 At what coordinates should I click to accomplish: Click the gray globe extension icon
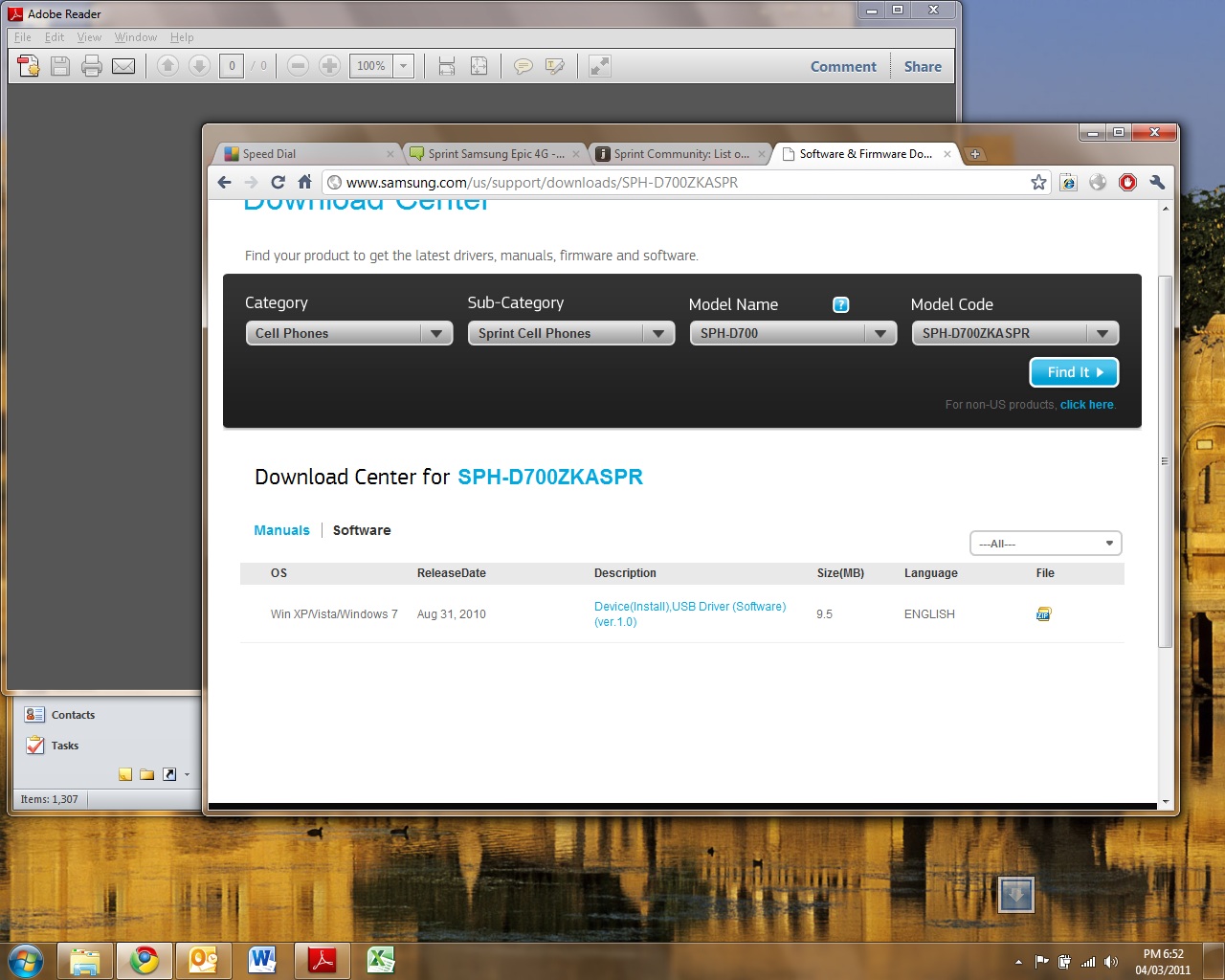pos(1098,183)
